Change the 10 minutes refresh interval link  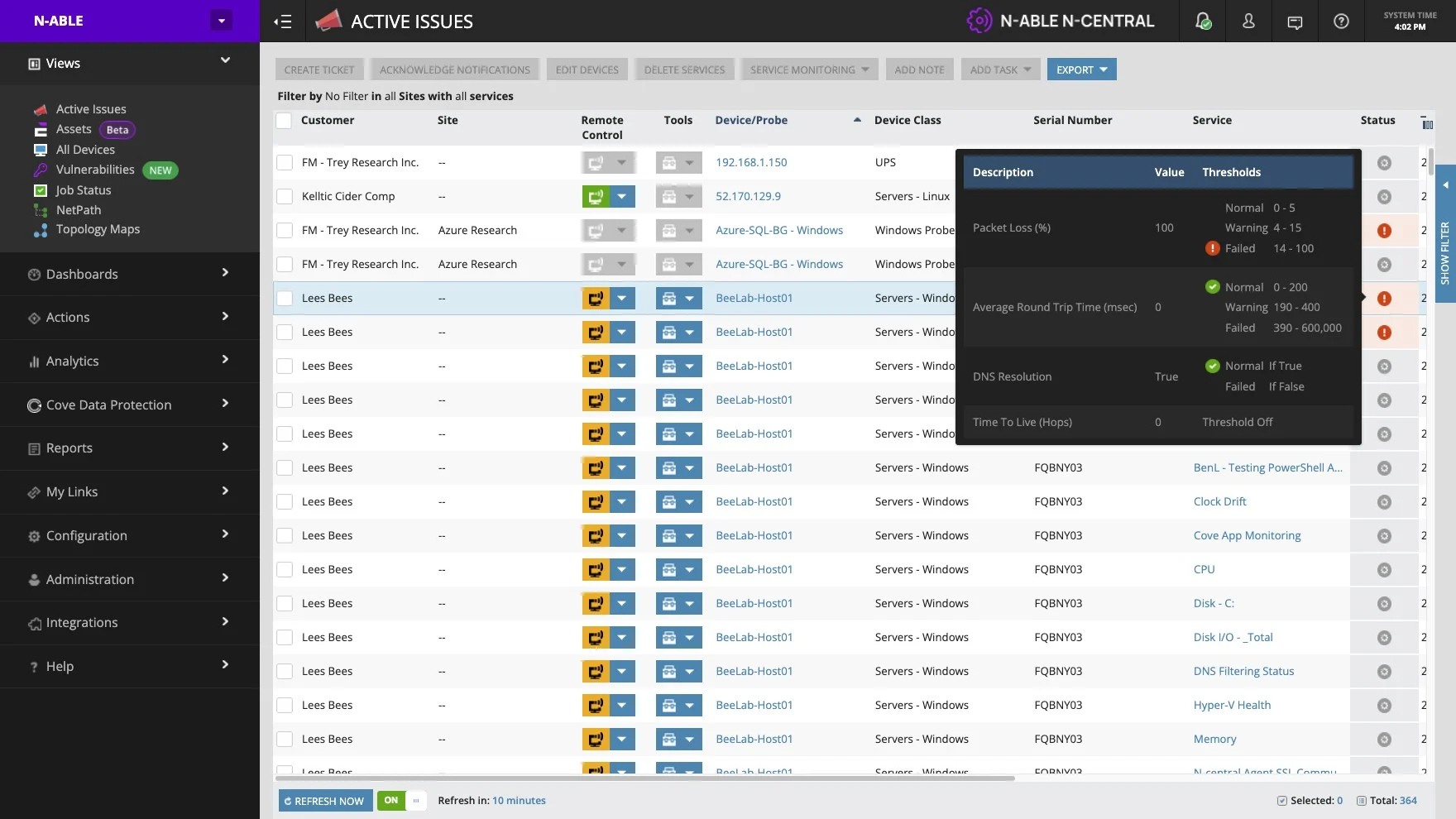coord(519,801)
